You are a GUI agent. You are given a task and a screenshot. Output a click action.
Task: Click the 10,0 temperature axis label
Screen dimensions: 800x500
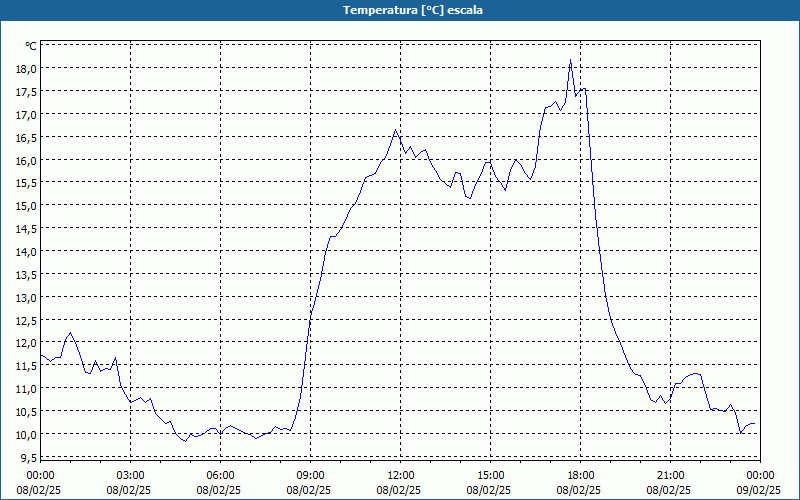point(25,434)
